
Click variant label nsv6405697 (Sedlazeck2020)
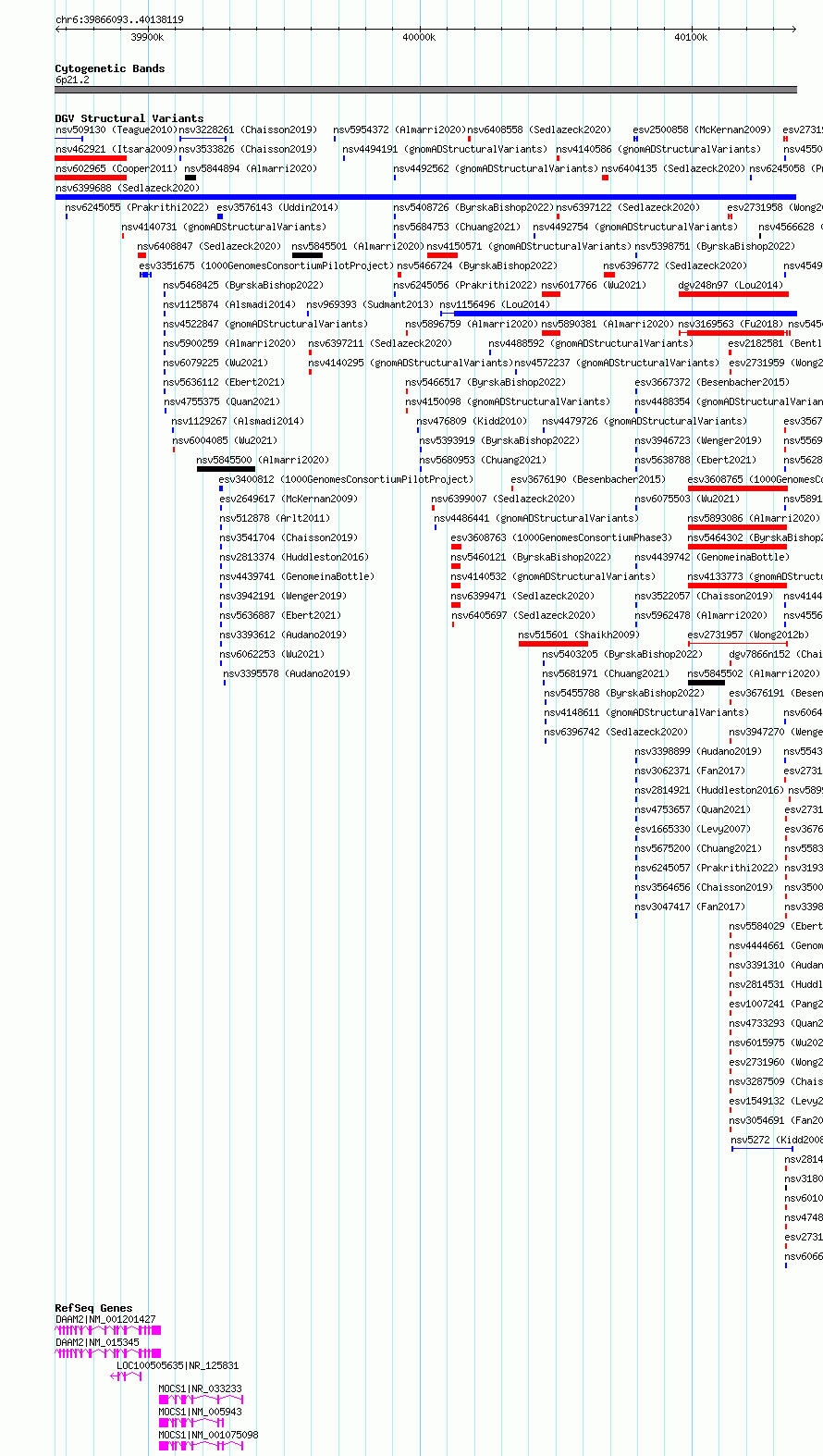[x=523, y=615]
